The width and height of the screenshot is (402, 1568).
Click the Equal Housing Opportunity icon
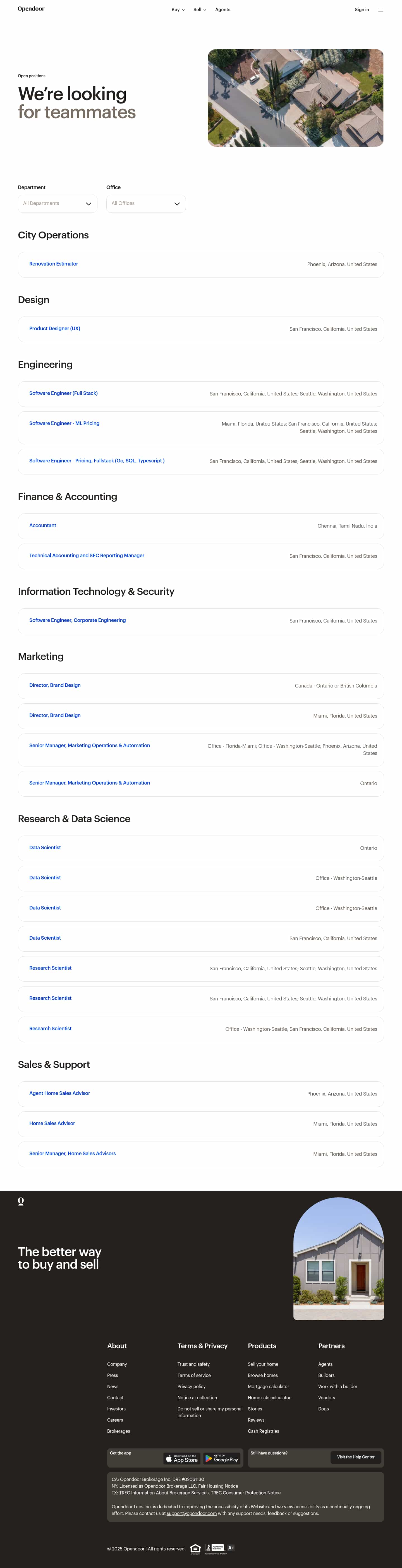(x=195, y=1549)
